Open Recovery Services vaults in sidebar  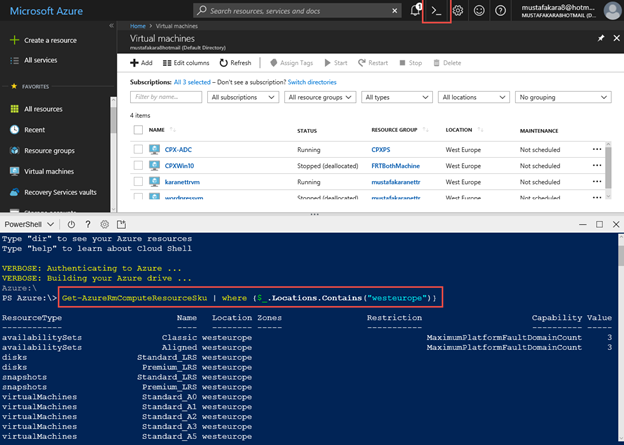(53, 192)
